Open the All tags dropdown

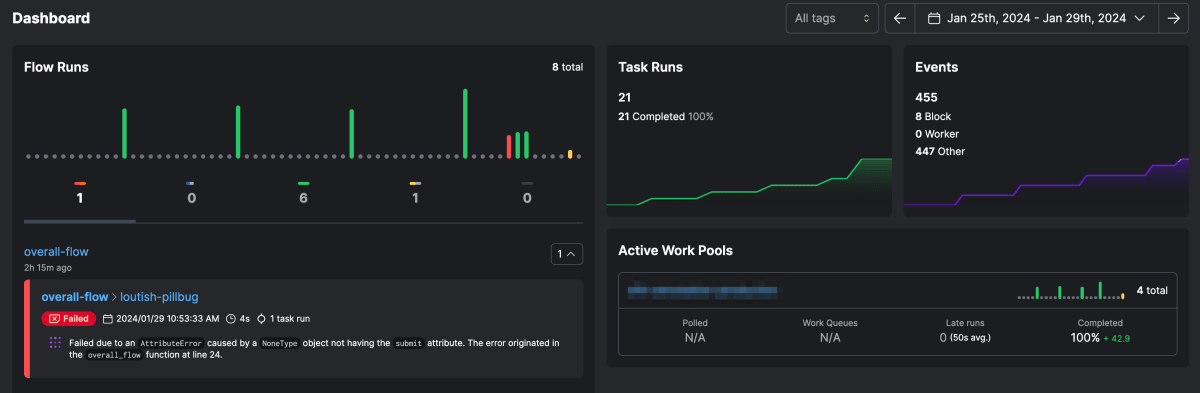click(x=832, y=18)
